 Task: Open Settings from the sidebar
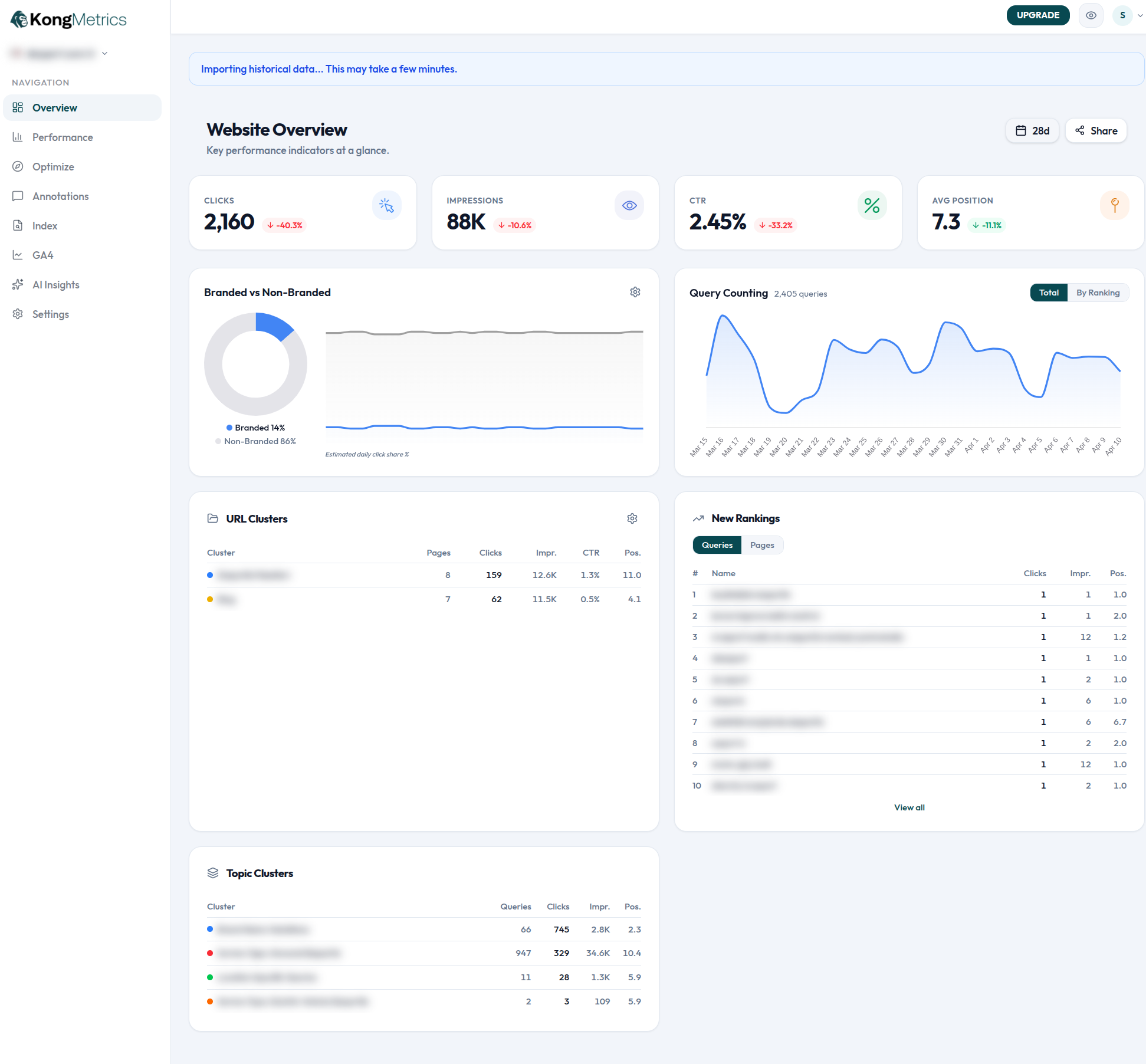51,314
